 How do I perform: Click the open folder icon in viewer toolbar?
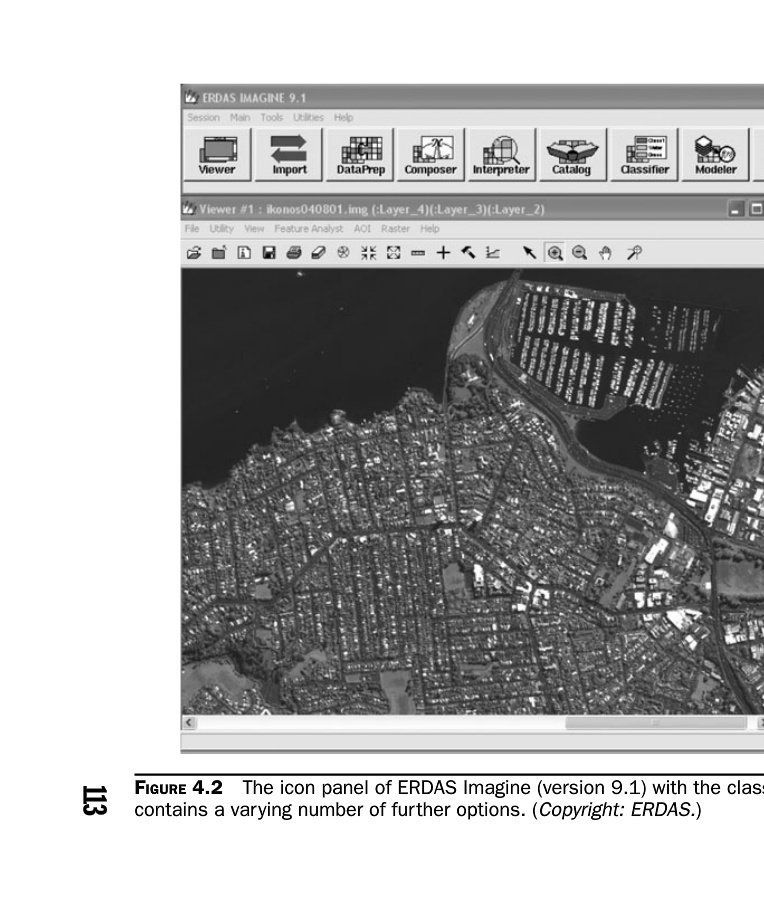[x=193, y=254]
